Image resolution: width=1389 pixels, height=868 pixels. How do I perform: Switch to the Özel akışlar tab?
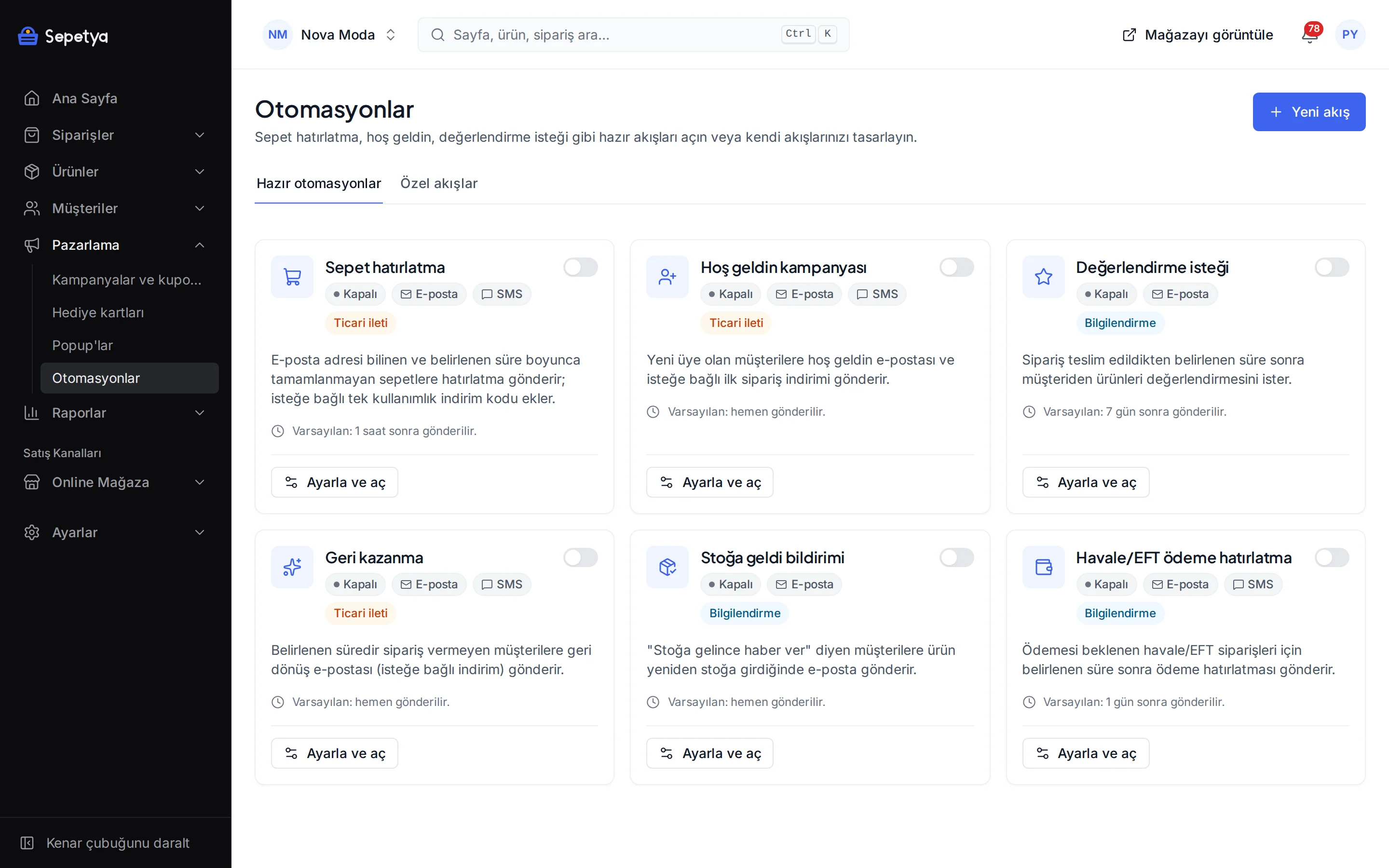(438, 183)
